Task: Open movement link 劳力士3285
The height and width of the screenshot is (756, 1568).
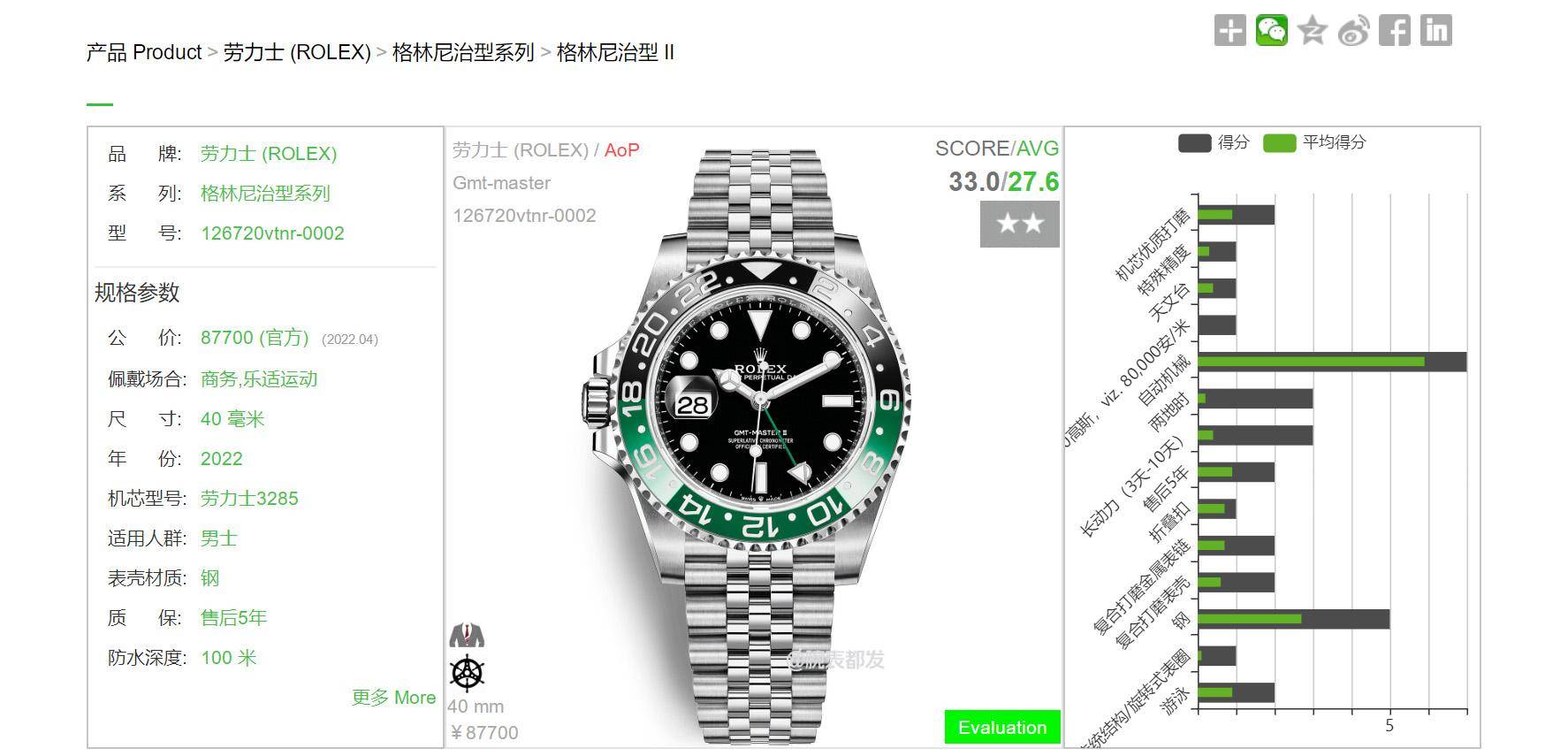Action: [249, 499]
